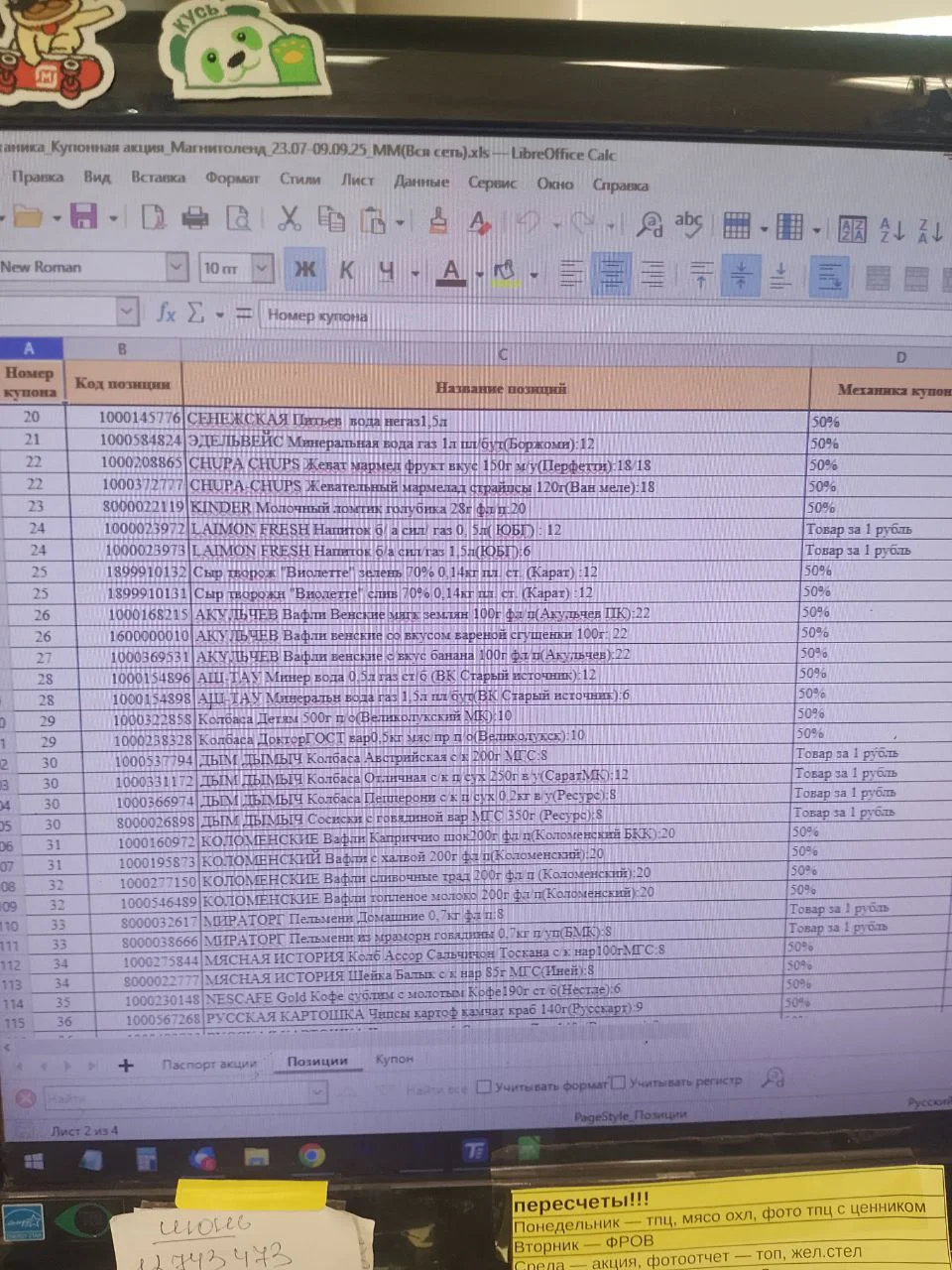Viewport: 952px width, 1270px height.
Task: Open print preview from the toolbar
Action: coord(239,217)
